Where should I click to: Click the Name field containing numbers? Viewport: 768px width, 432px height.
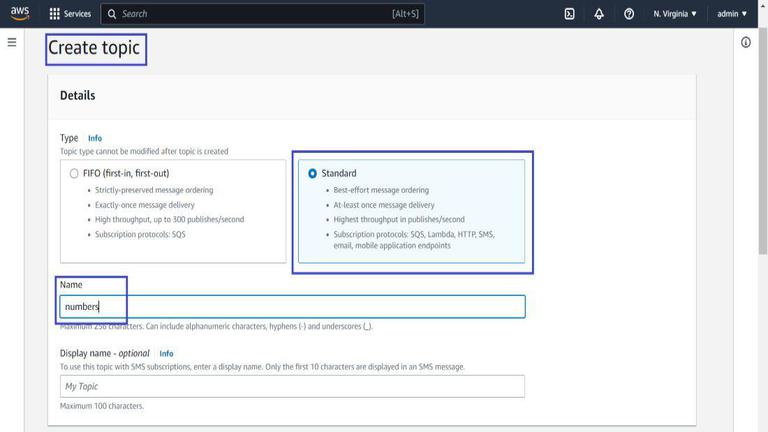pyautogui.click(x=292, y=307)
